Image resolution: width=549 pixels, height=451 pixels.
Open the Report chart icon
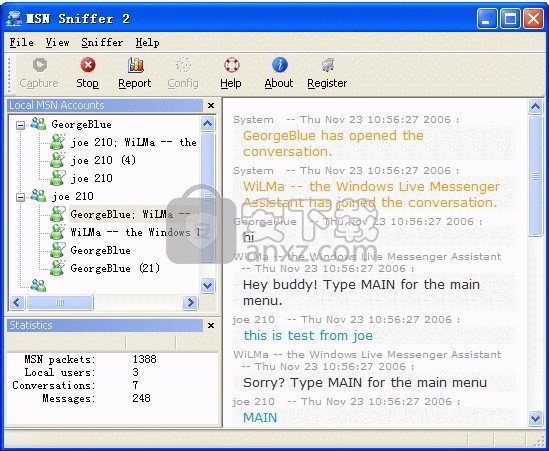pyautogui.click(x=135, y=65)
